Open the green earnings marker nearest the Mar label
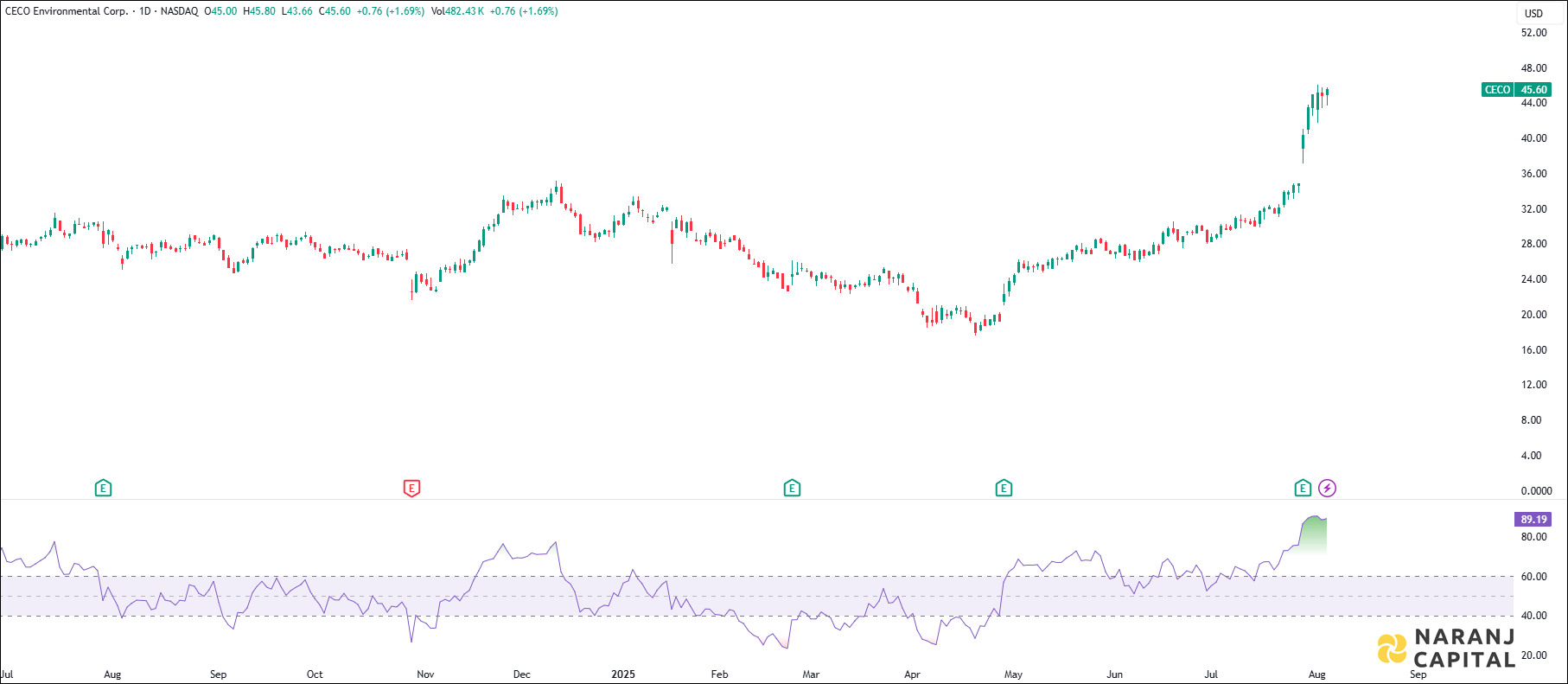 pos(792,489)
